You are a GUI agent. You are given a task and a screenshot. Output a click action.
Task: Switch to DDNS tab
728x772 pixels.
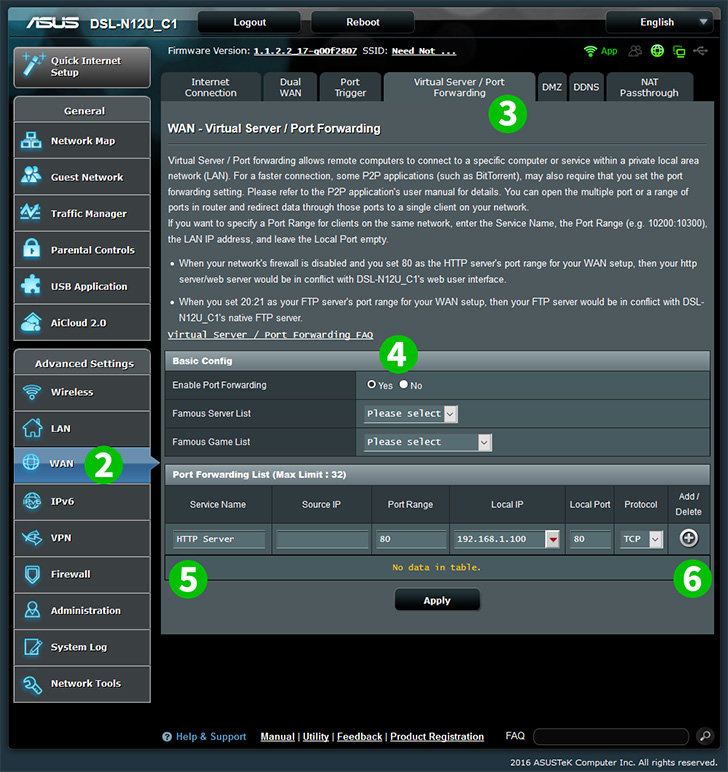coord(586,88)
